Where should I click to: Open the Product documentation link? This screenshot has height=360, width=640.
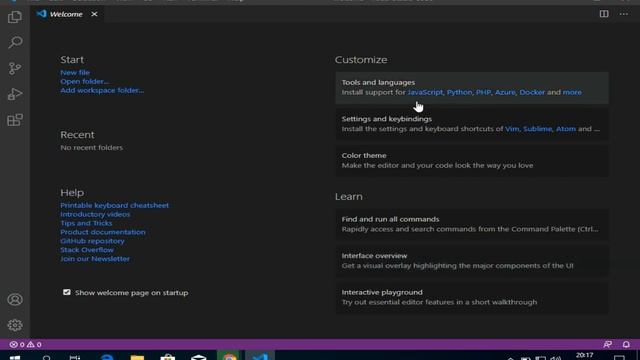(103, 232)
